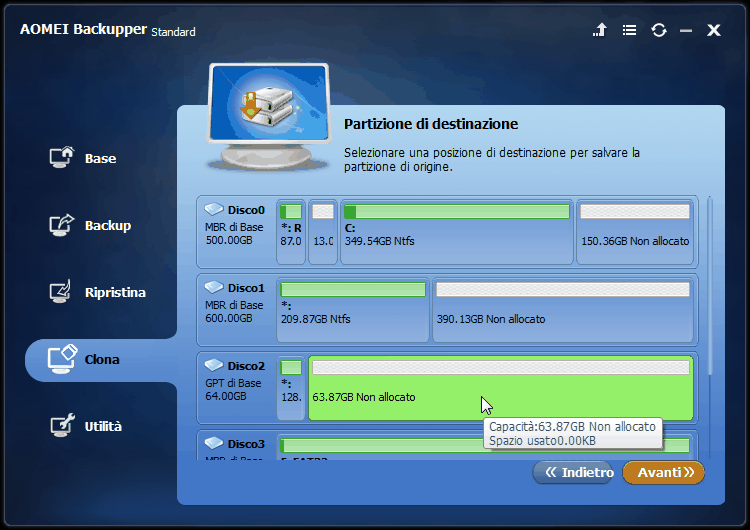Click the Utilità wrench icon

(62, 425)
